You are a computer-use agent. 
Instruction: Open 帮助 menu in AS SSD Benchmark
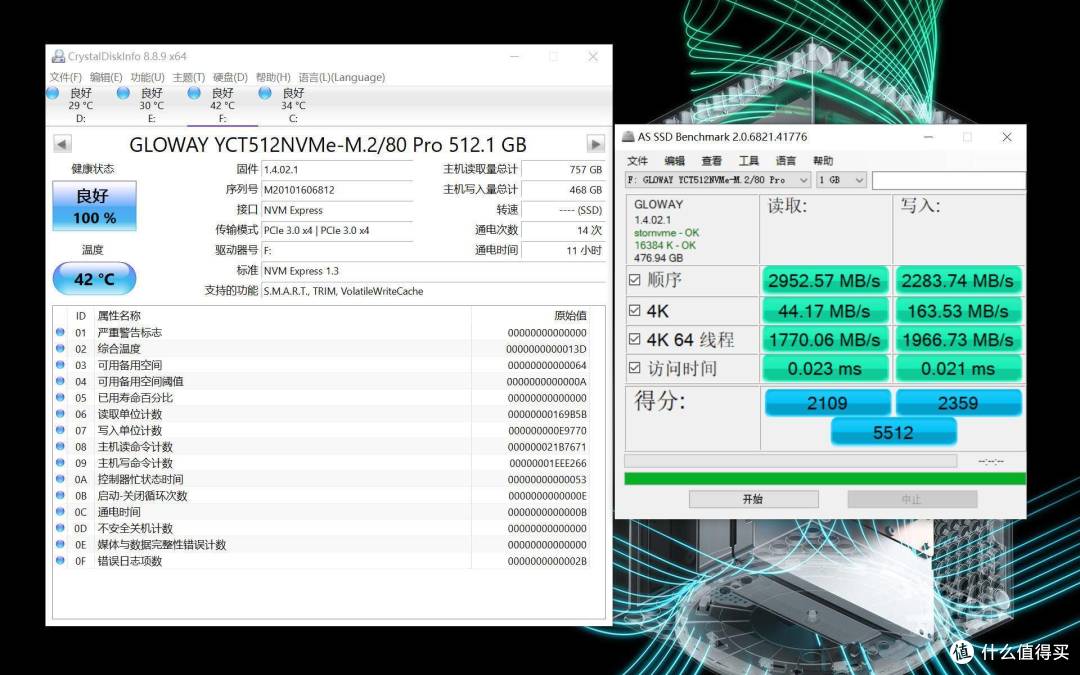tap(823, 160)
